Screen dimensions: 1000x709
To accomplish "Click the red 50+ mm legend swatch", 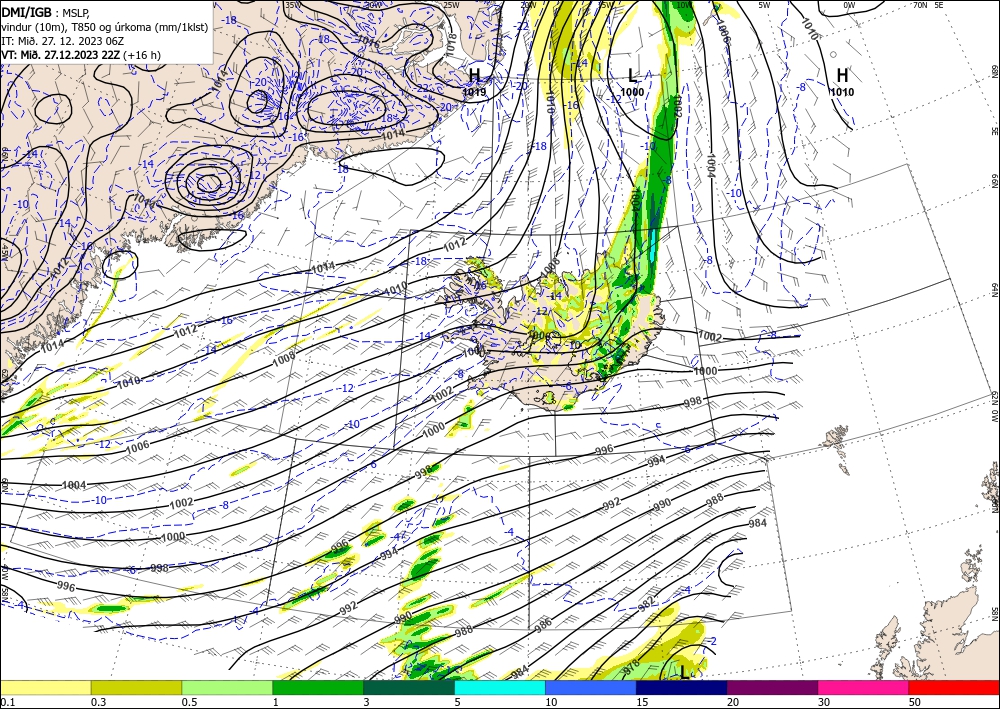I will tap(954, 687).
